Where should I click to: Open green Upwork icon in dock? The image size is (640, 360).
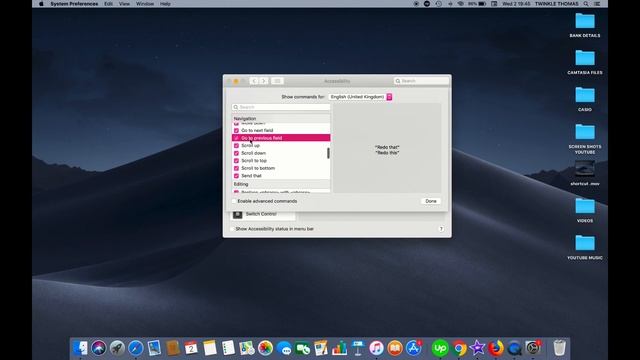tap(440, 348)
